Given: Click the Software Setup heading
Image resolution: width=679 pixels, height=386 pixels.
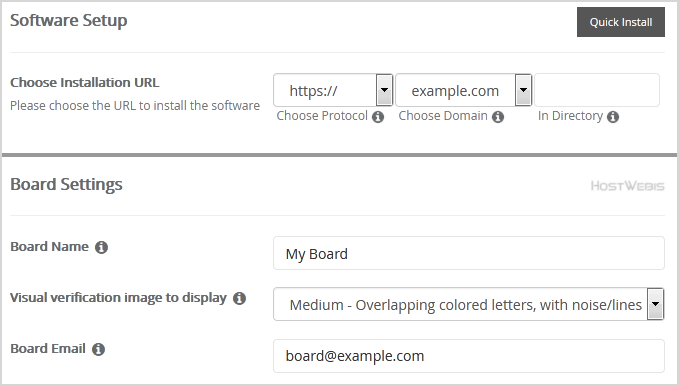Looking at the screenshot, I should pos(68,20).
